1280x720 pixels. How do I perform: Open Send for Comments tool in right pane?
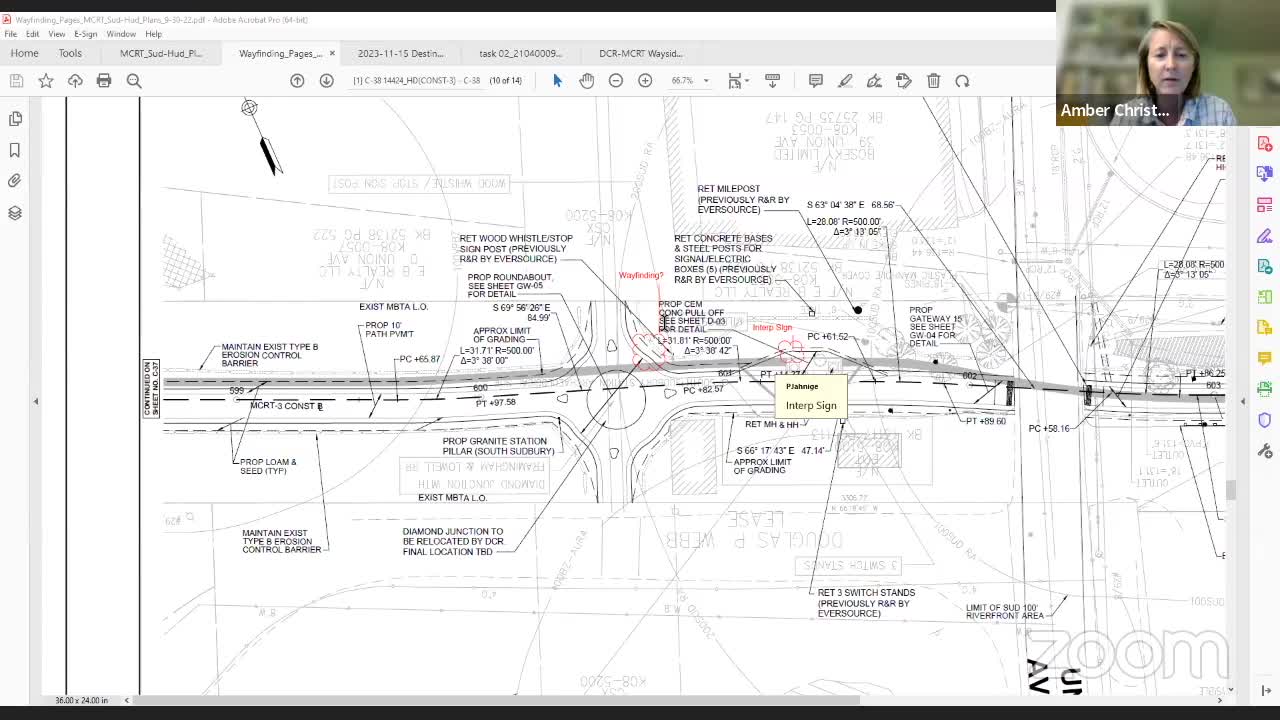pyautogui.click(x=1265, y=328)
